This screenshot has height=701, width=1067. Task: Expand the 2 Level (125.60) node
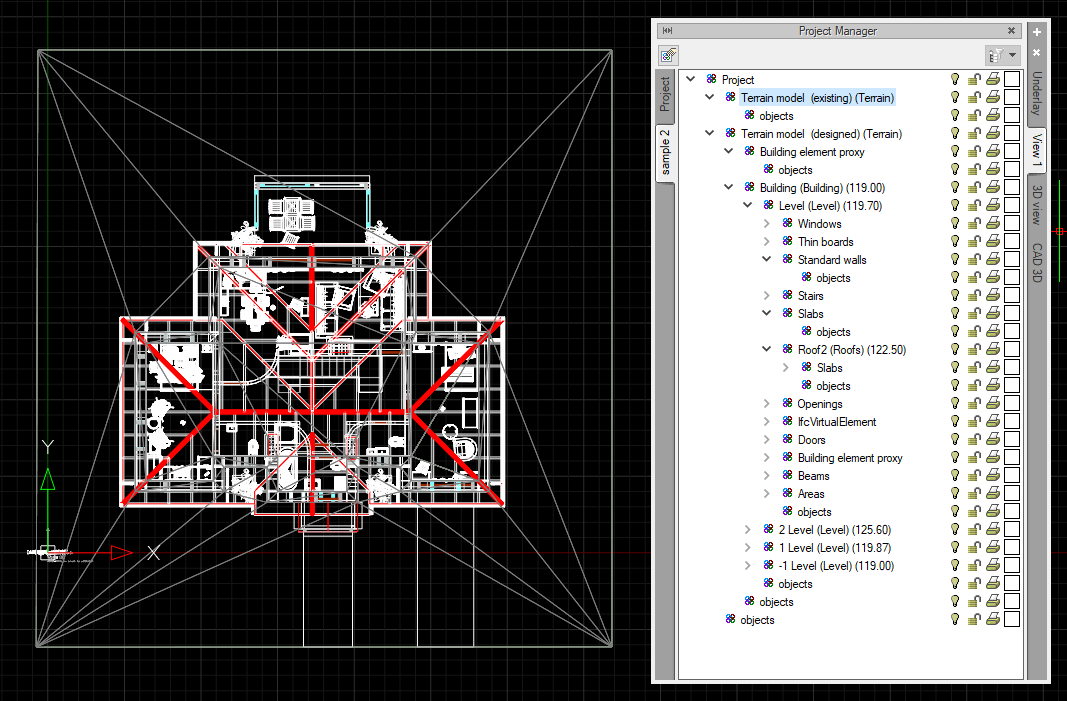click(747, 529)
